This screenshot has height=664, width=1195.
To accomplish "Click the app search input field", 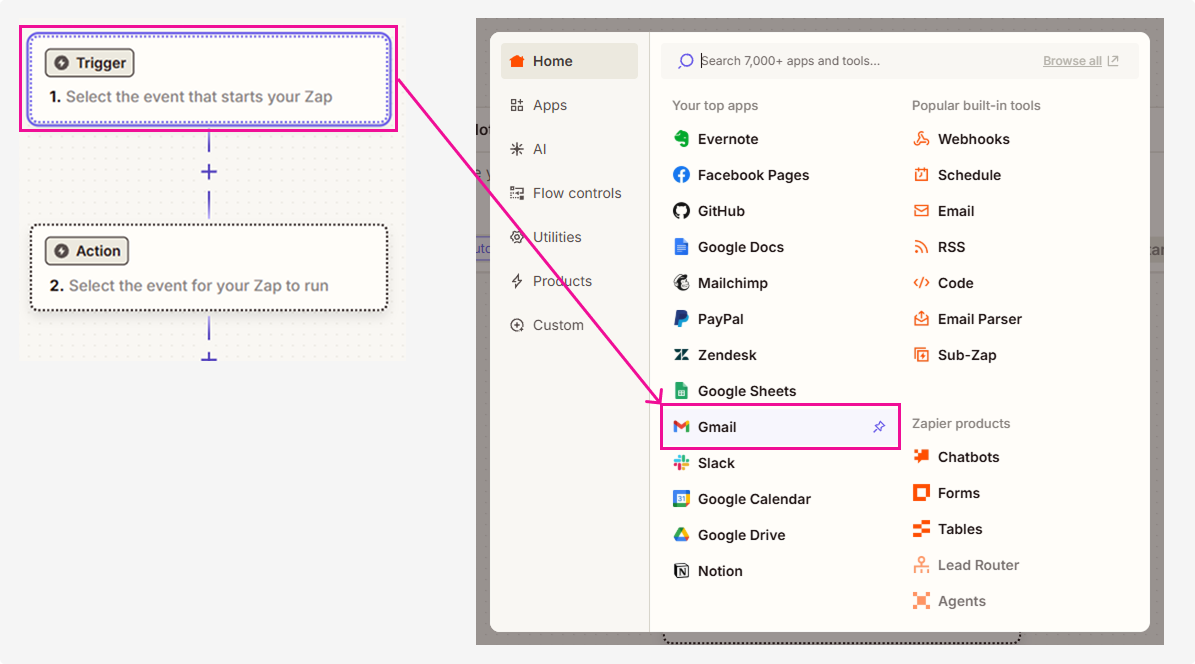I will point(860,61).
